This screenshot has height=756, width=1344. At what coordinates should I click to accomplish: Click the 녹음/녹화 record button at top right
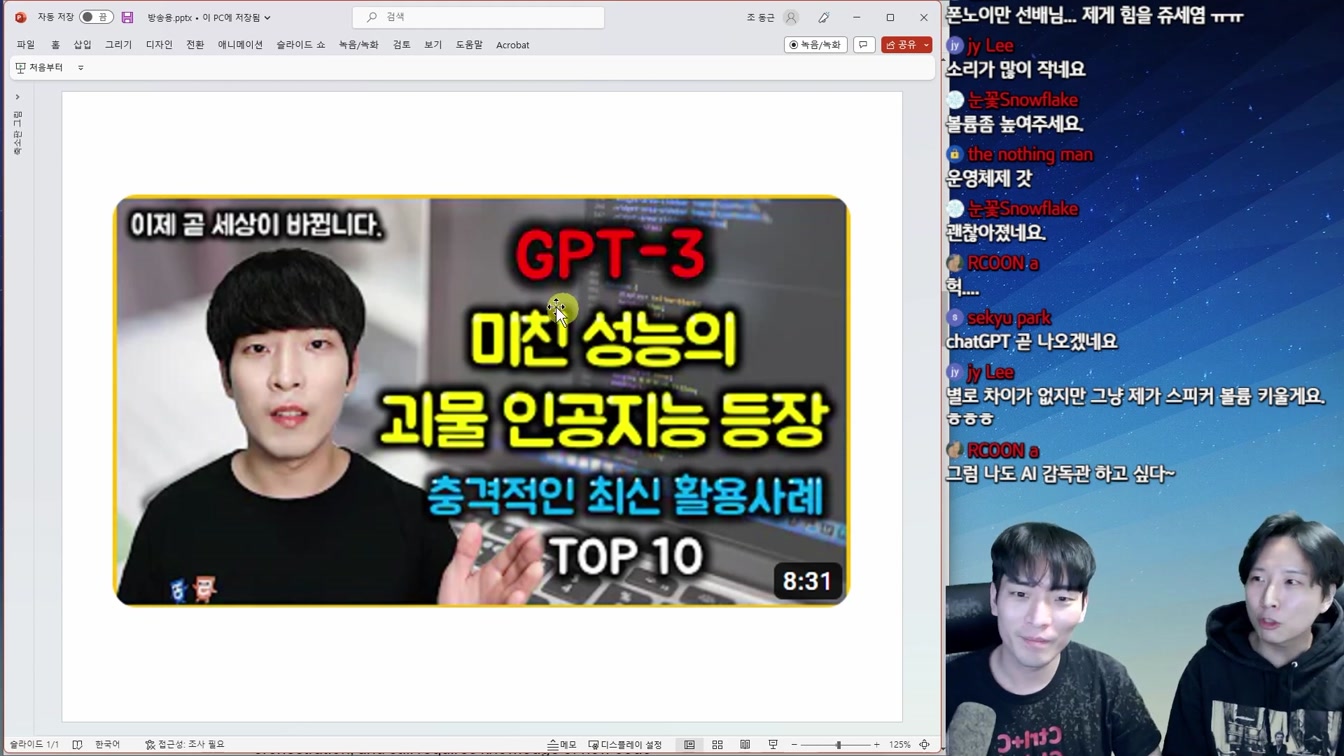(x=816, y=45)
